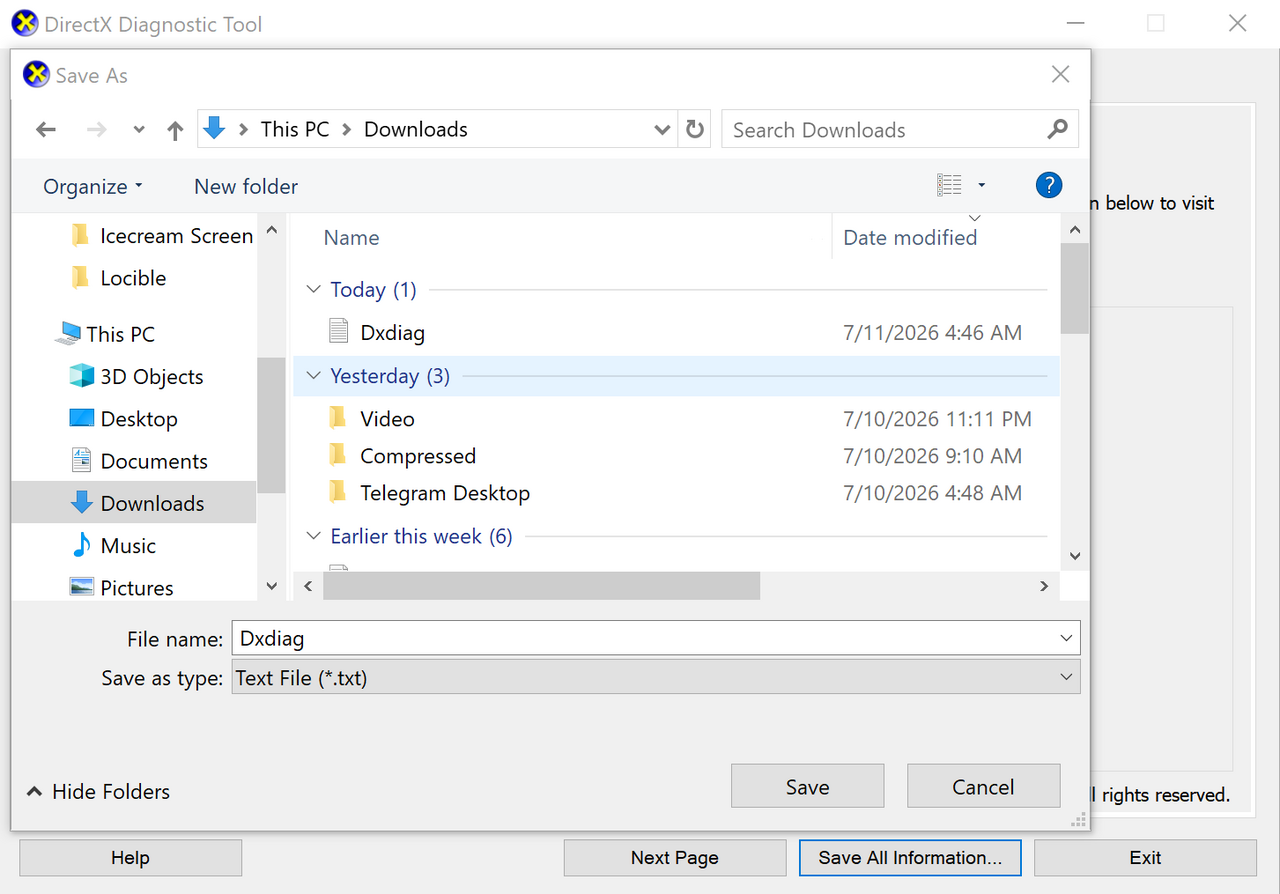Image resolution: width=1280 pixels, height=894 pixels.
Task: Click the Cancel button
Action: (983, 787)
